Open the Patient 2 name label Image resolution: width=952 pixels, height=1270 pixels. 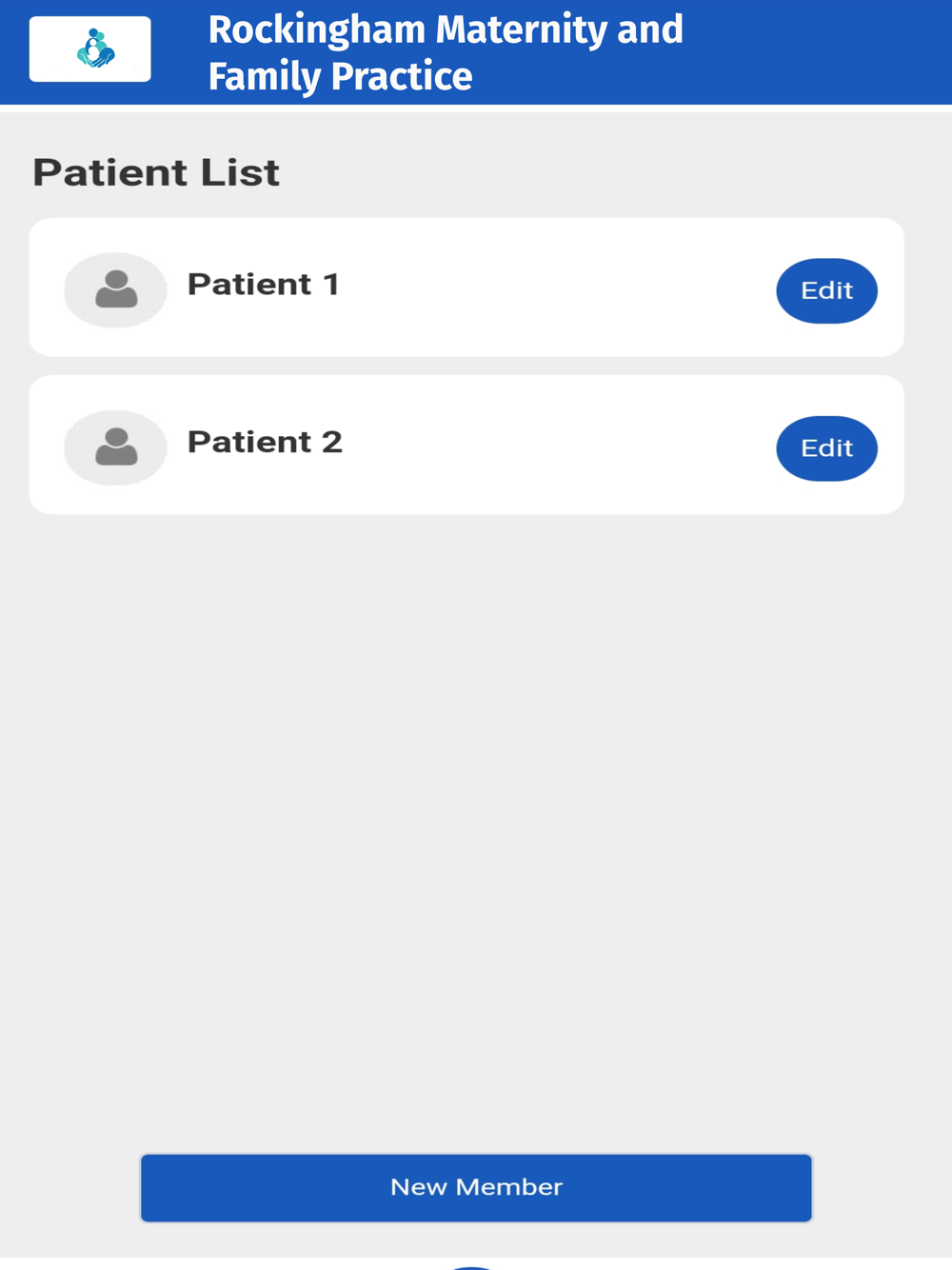(x=265, y=442)
